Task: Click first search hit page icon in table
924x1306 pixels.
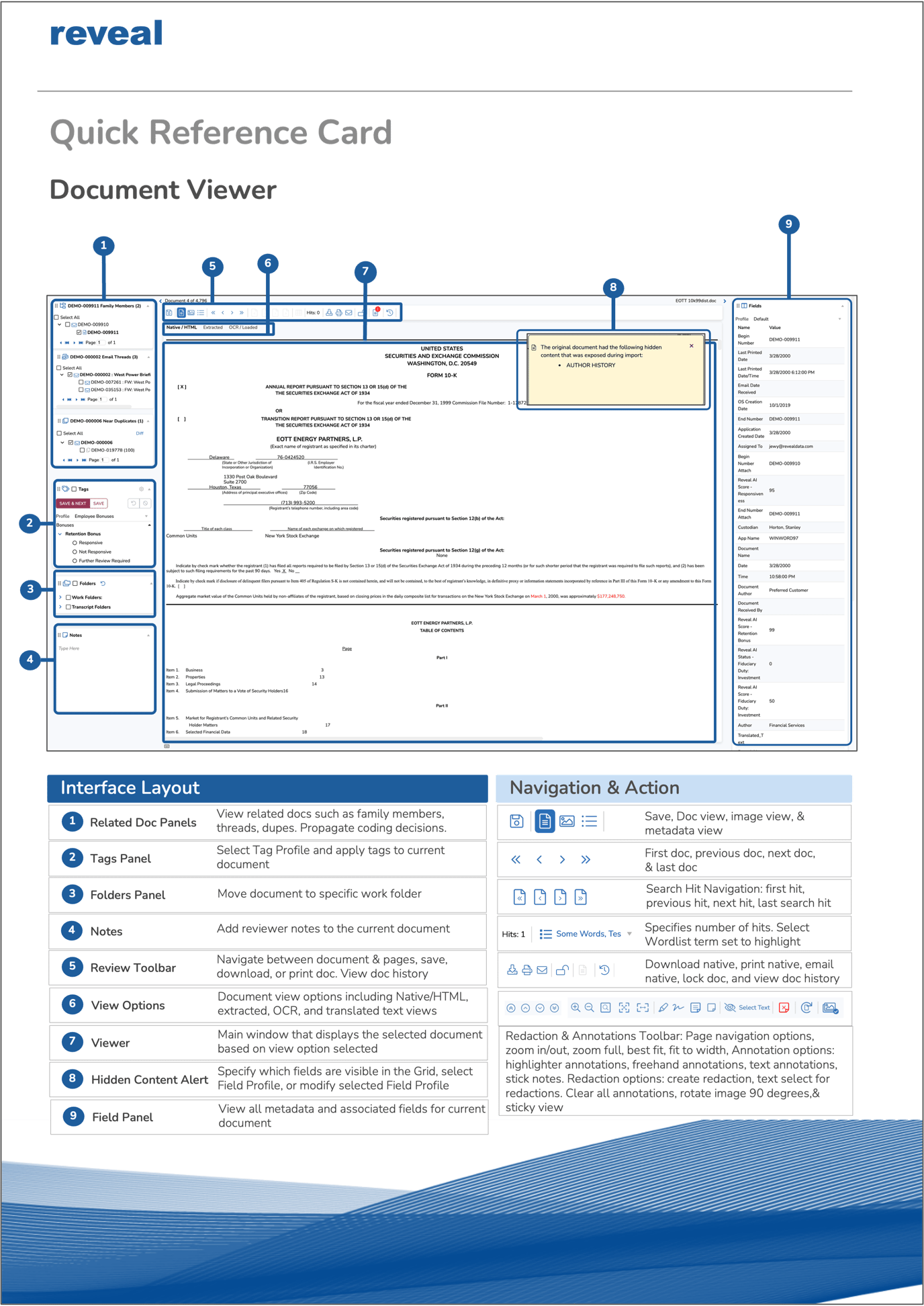Action: pyautogui.click(x=519, y=896)
